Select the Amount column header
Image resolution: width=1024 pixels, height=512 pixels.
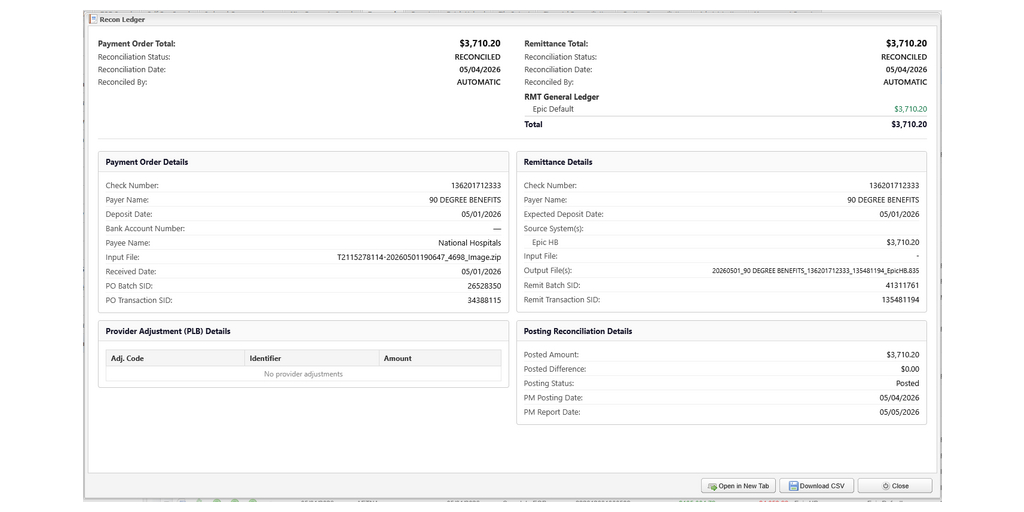(x=440, y=358)
